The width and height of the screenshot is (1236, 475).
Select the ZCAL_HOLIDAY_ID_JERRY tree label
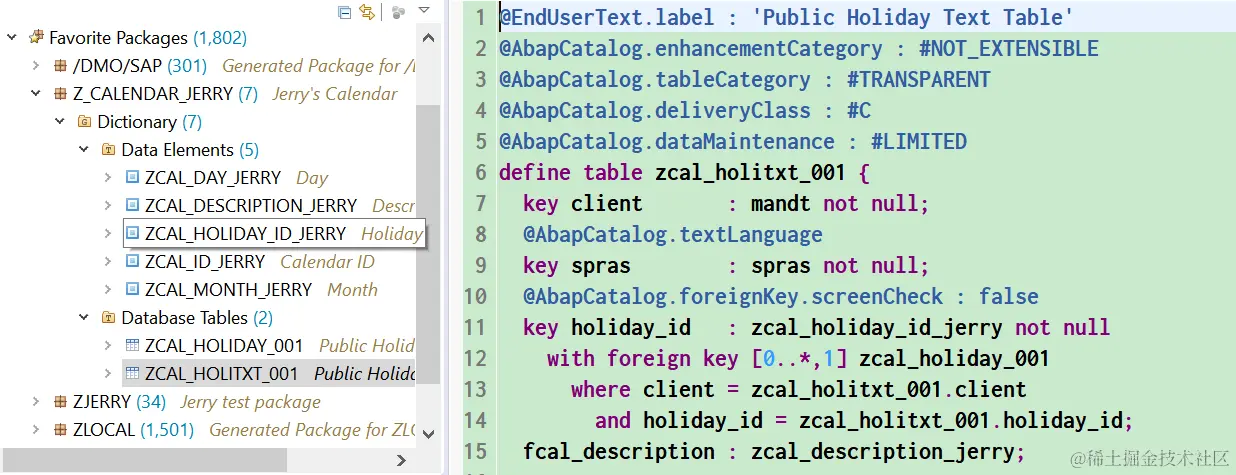(x=245, y=234)
